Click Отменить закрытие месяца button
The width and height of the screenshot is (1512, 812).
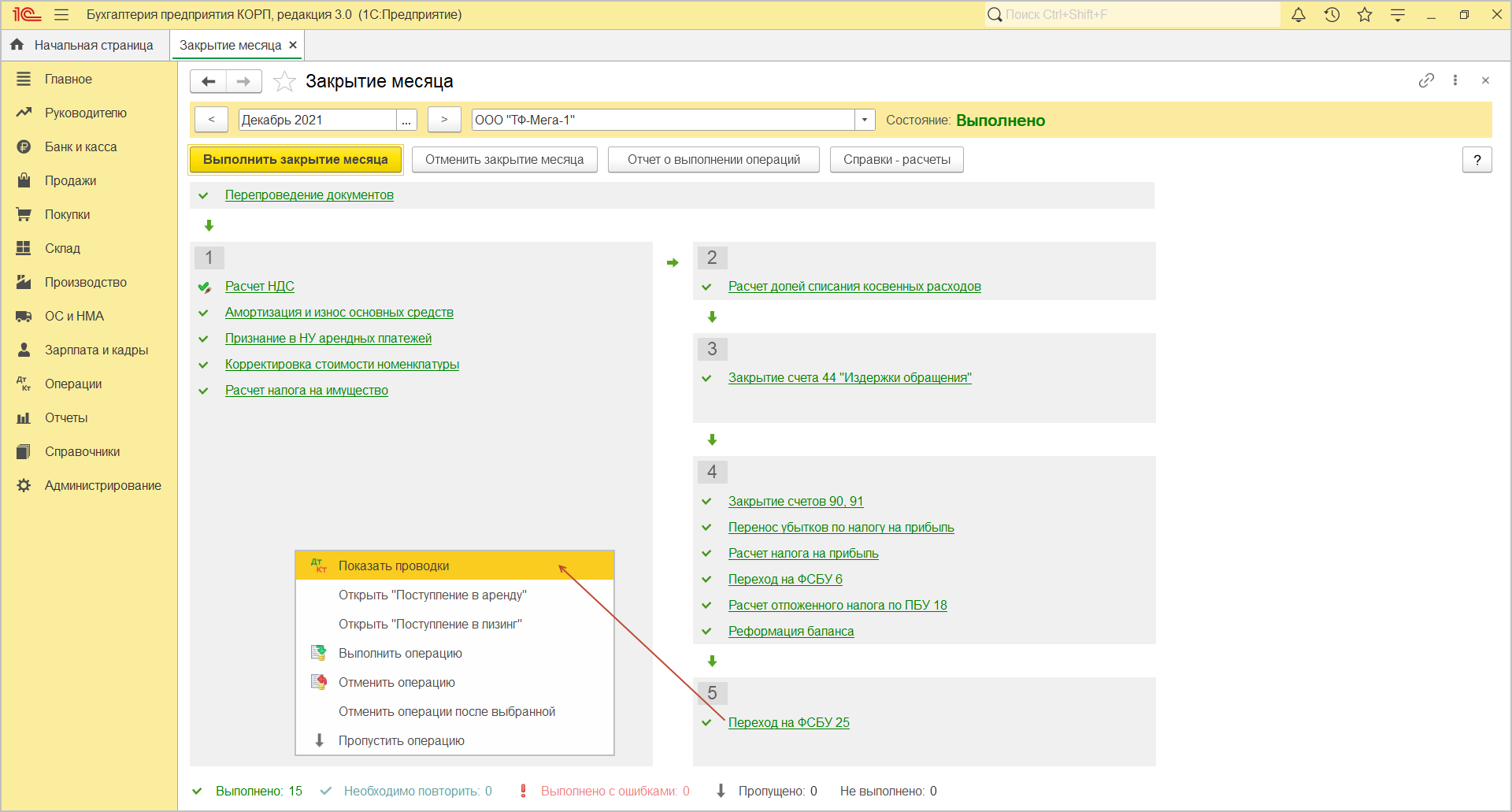click(x=504, y=160)
